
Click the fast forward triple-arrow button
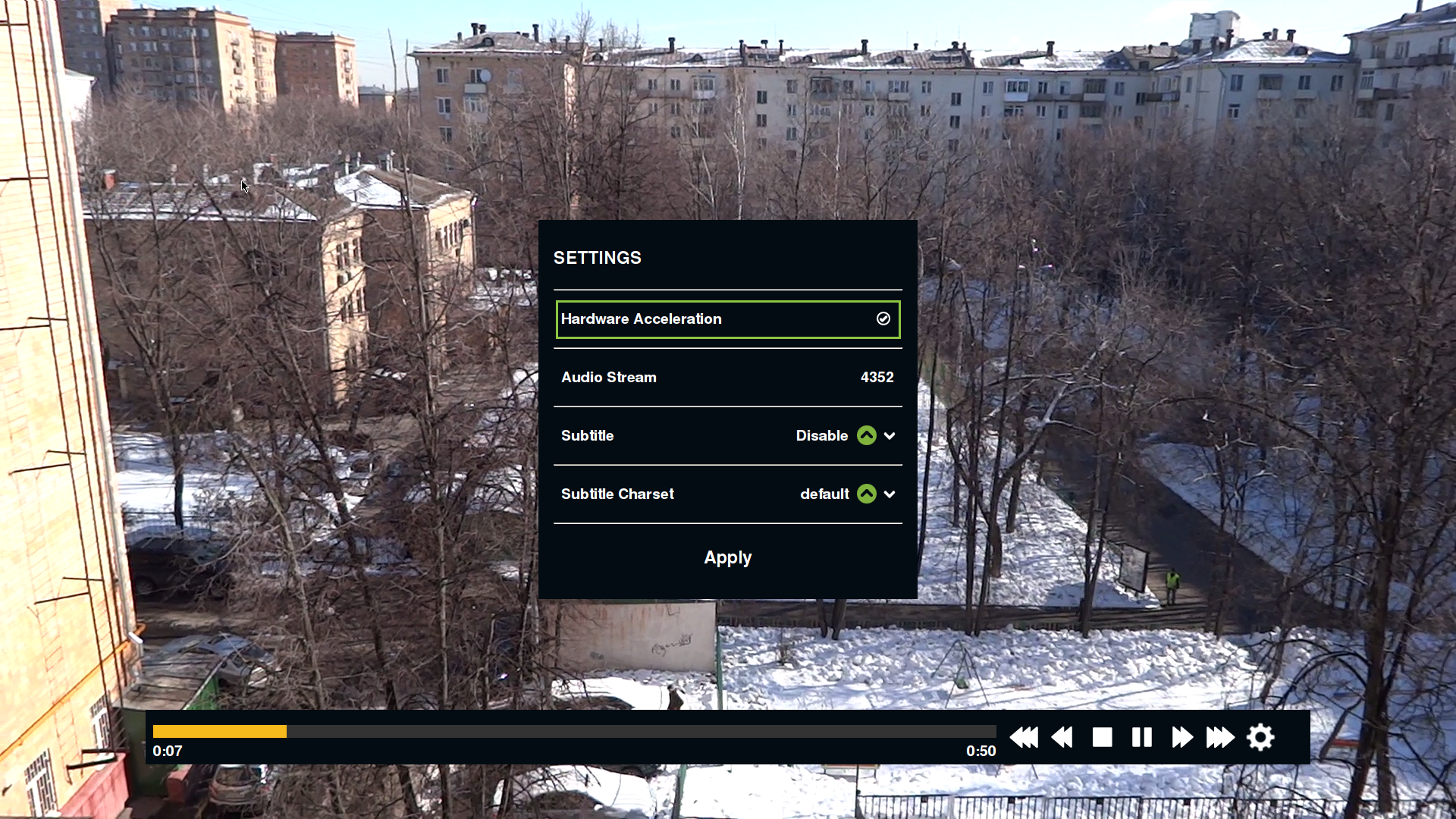pos(1220,737)
